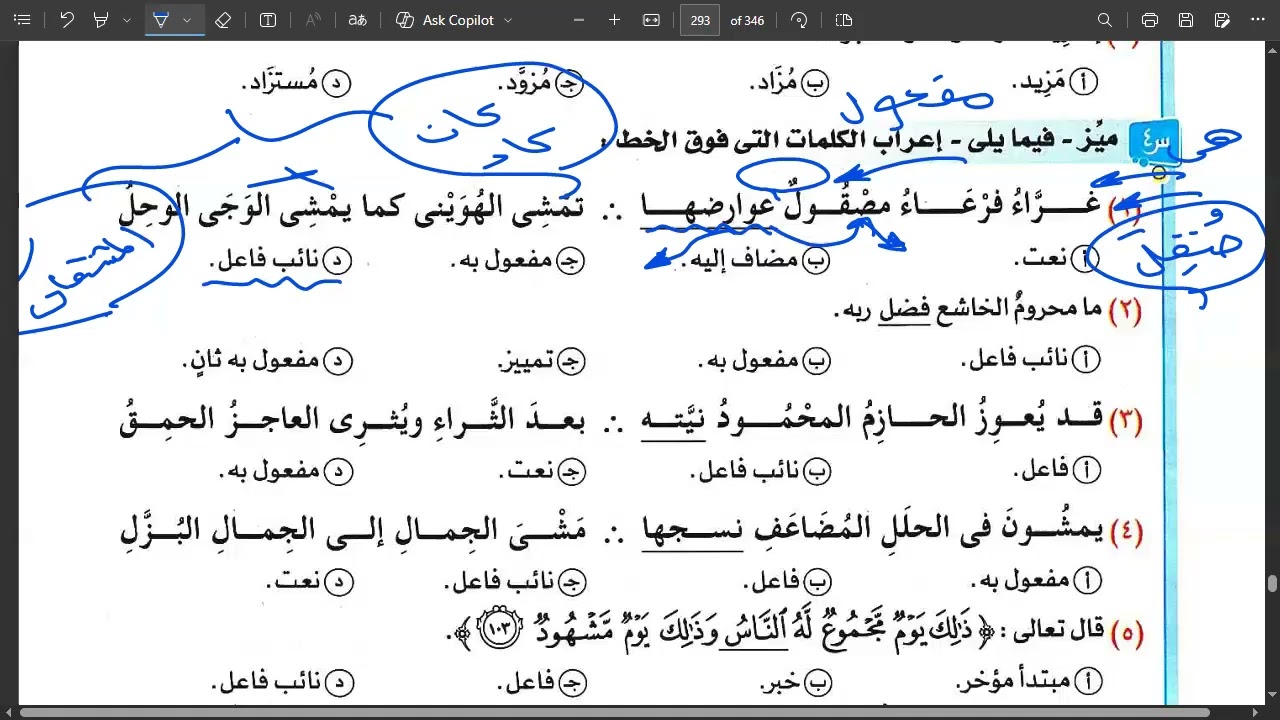The width and height of the screenshot is (1280, 720).
Task: Rotate the PDF page
Action: (798, 20)
